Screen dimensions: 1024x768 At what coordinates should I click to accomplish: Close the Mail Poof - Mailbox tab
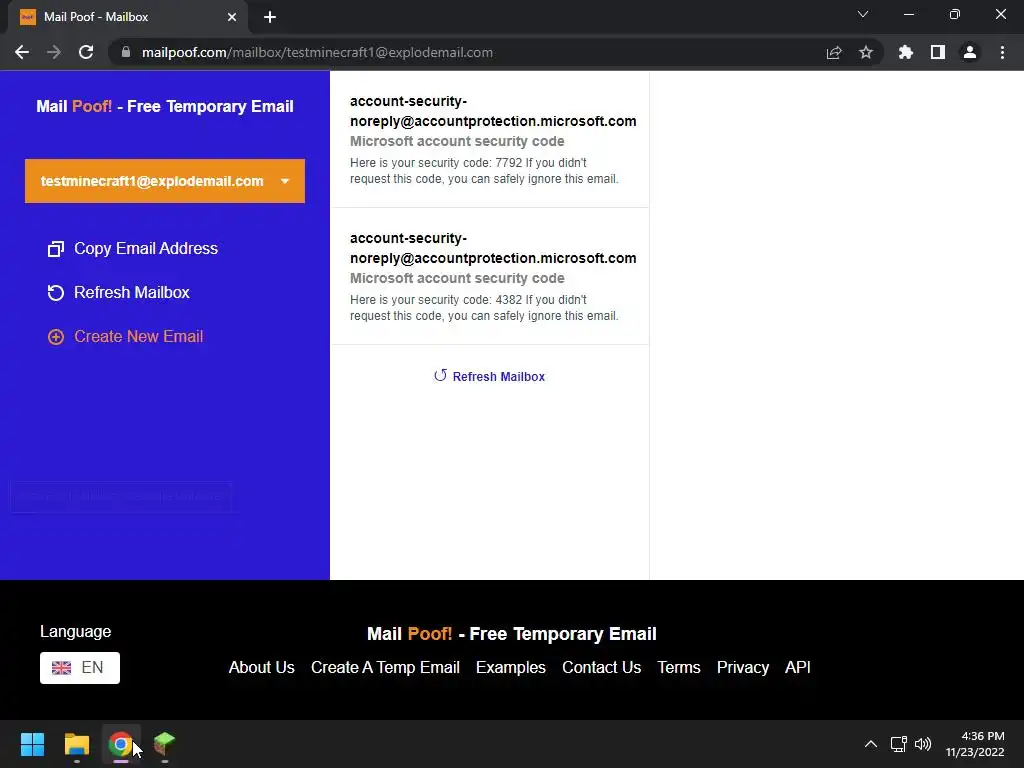coord(232,17)
